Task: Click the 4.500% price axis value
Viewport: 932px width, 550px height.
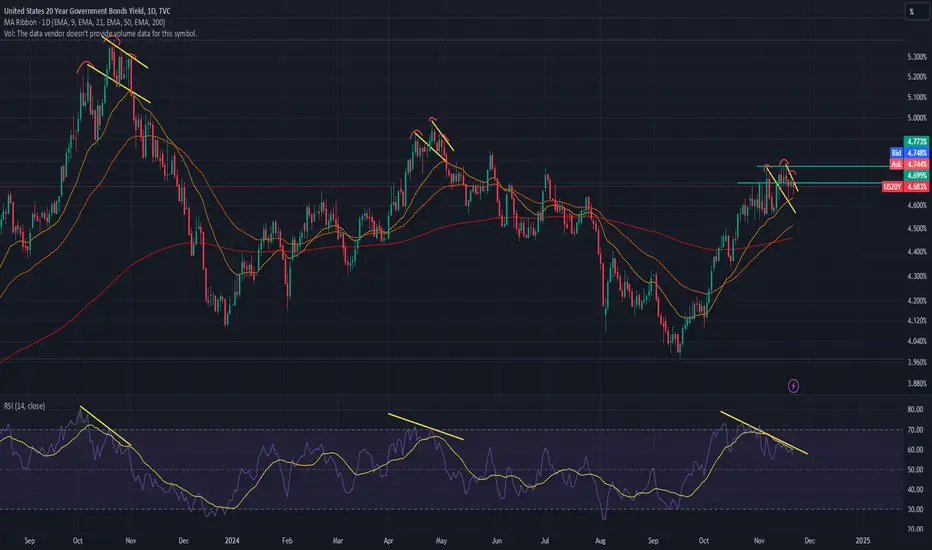Action: (917, 228)
